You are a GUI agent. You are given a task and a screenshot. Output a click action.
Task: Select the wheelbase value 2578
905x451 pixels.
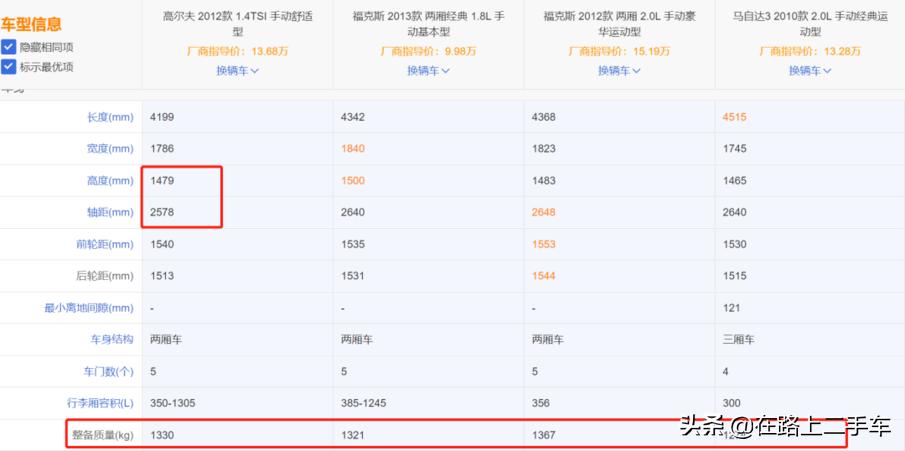point(162,213)
